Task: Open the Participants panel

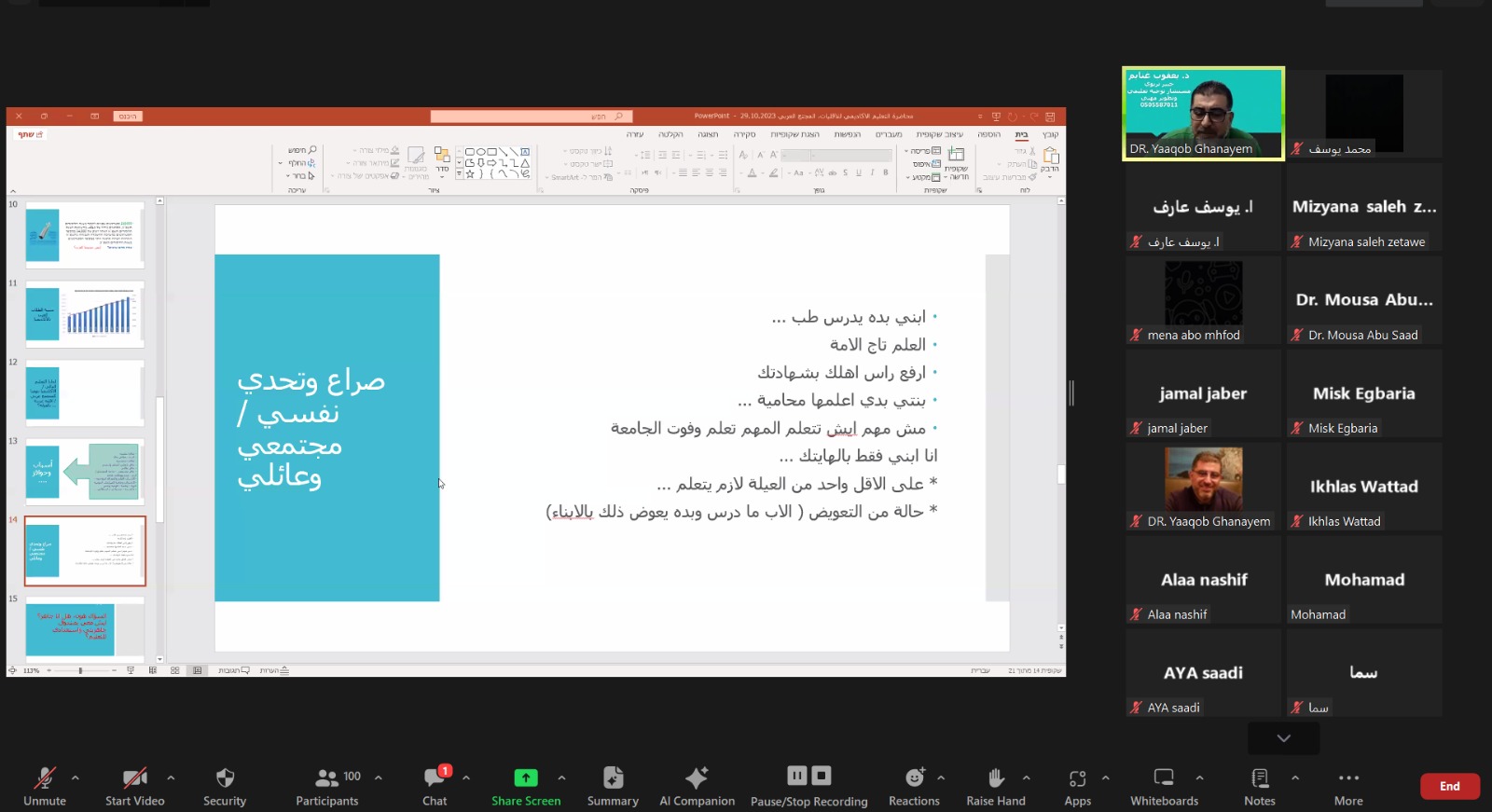Action: 327,778
